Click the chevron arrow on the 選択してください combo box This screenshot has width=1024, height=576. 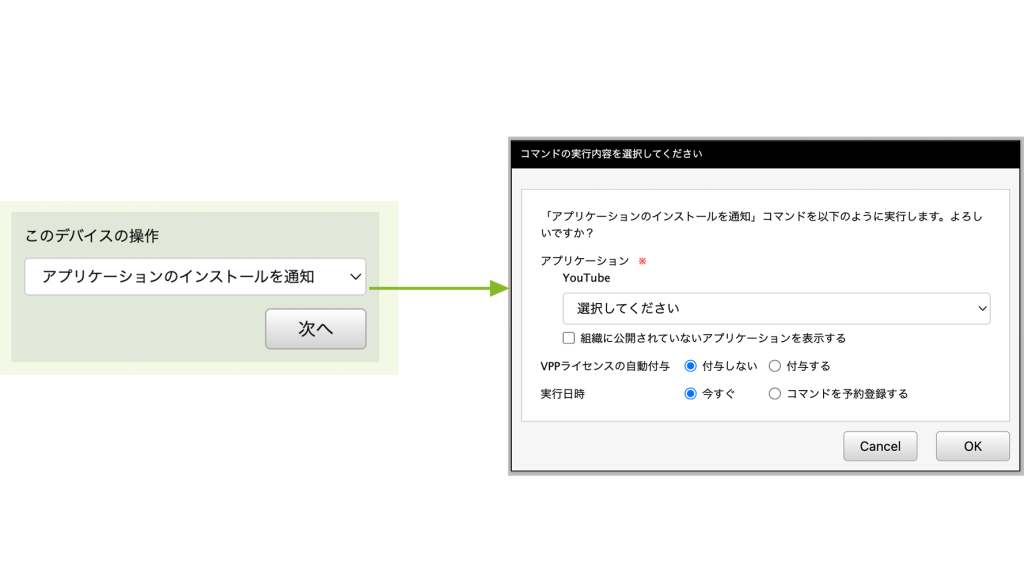coord(981,309)
